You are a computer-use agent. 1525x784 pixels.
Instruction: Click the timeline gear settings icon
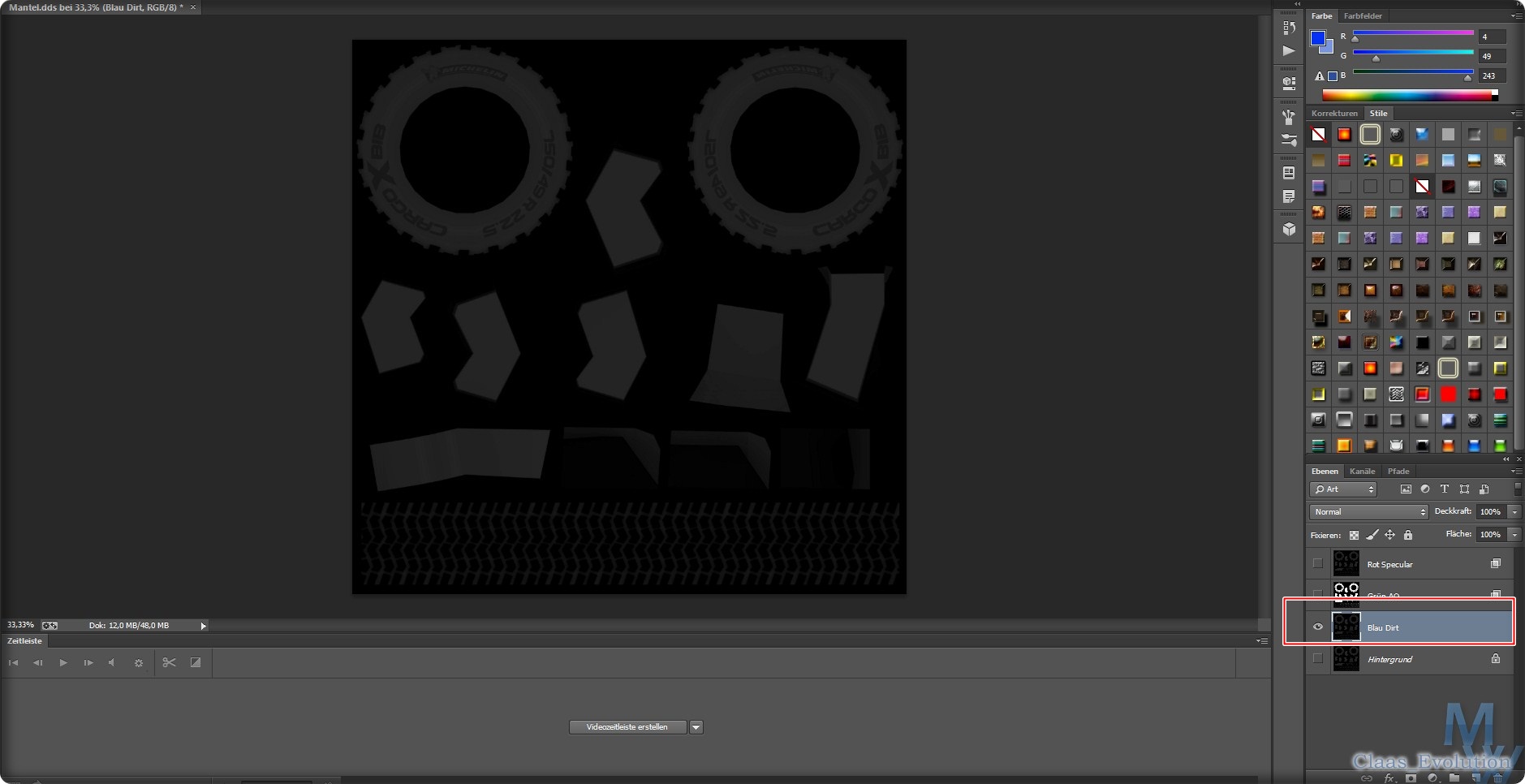point(138,662)
